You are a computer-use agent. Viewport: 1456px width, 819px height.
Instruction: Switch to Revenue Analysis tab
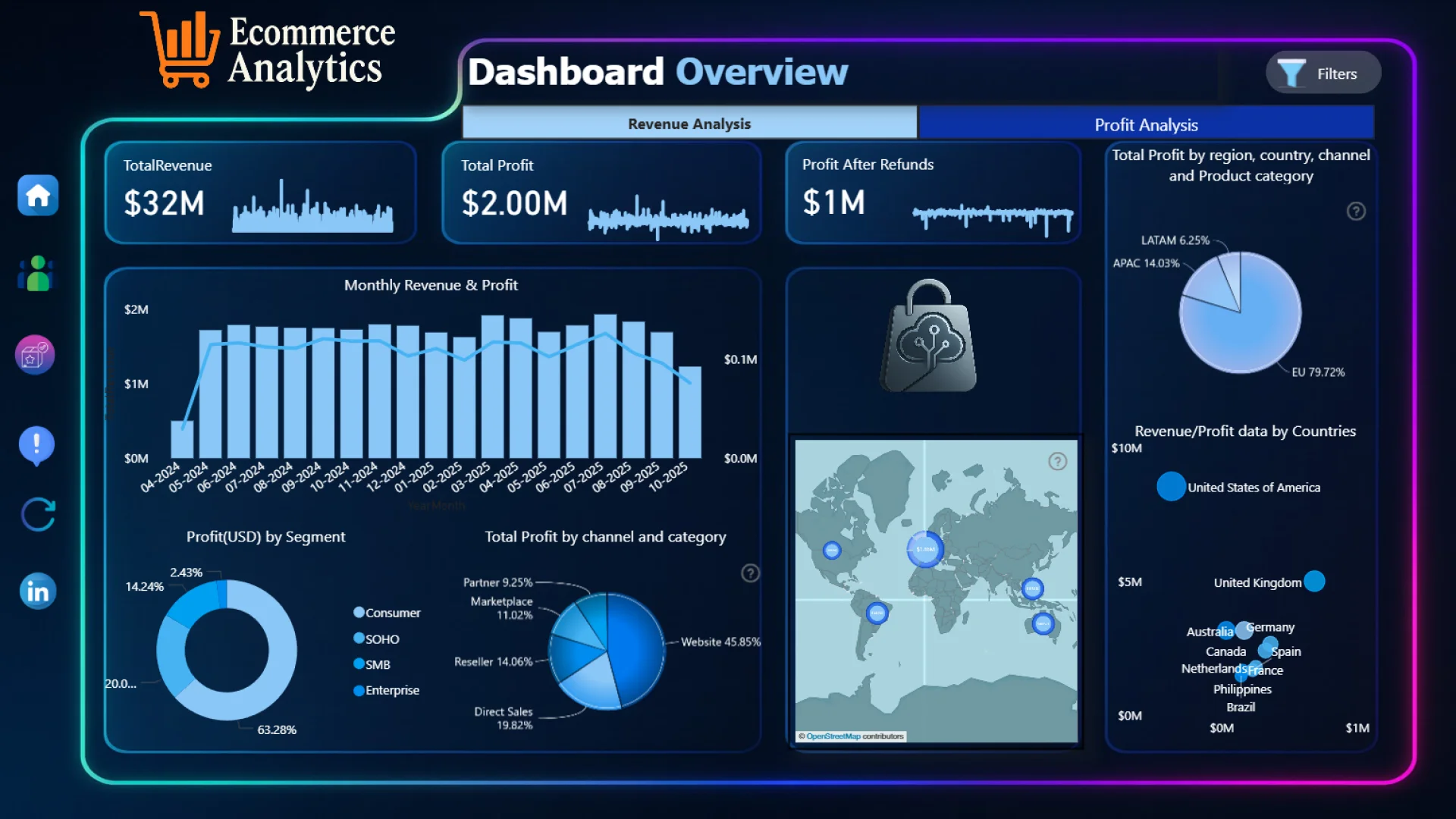[x=689, y=124]
